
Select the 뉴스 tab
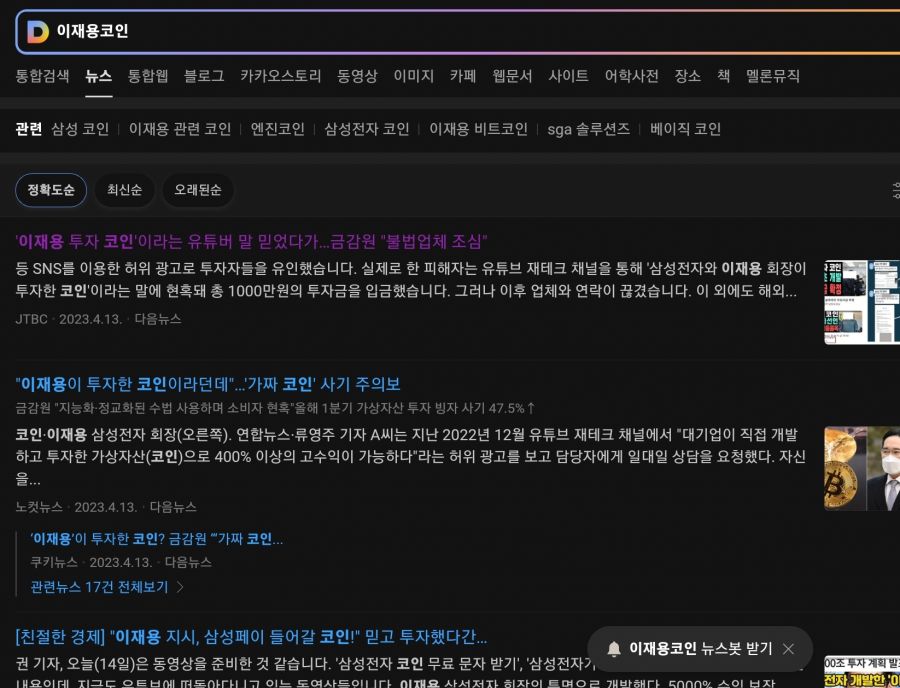[x=99, y=76]
